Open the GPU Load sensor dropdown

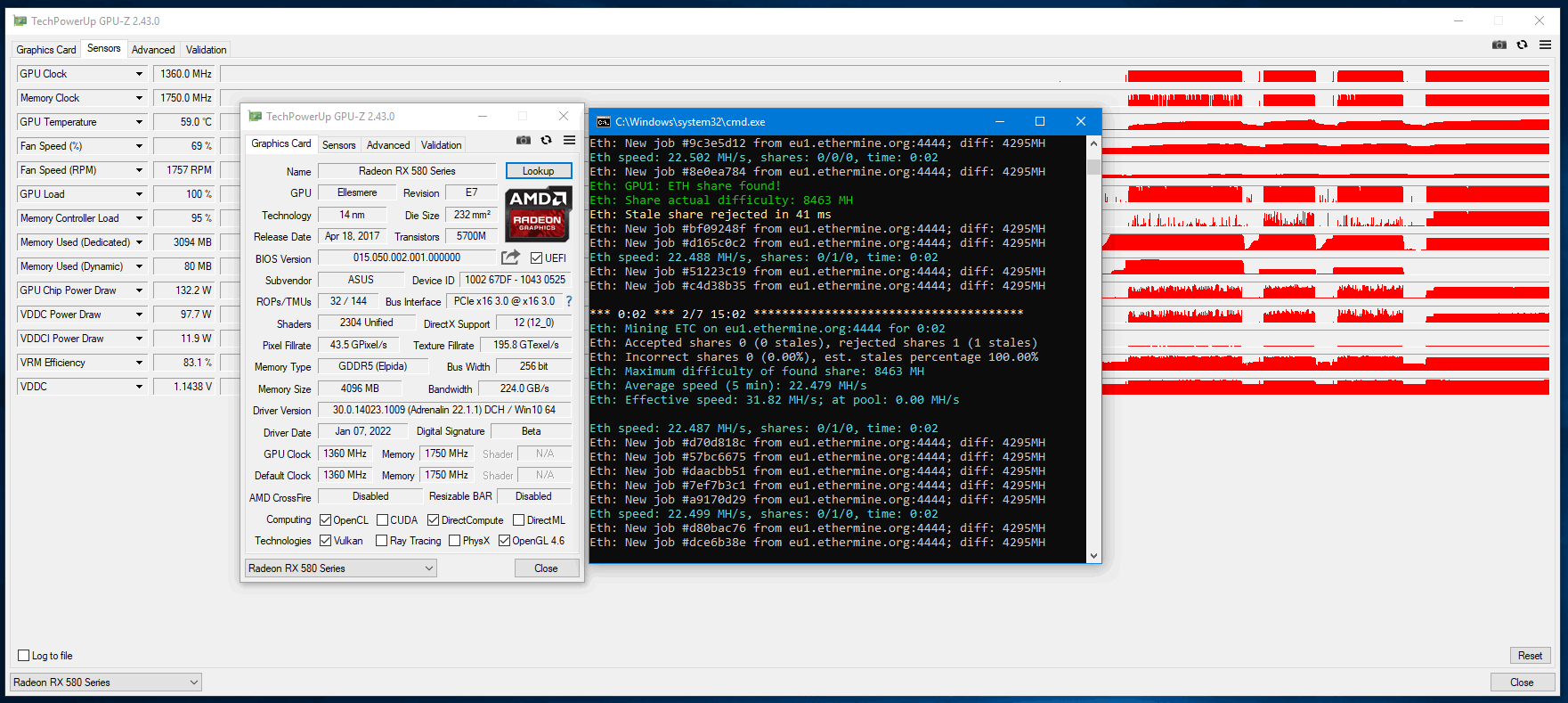139,194
